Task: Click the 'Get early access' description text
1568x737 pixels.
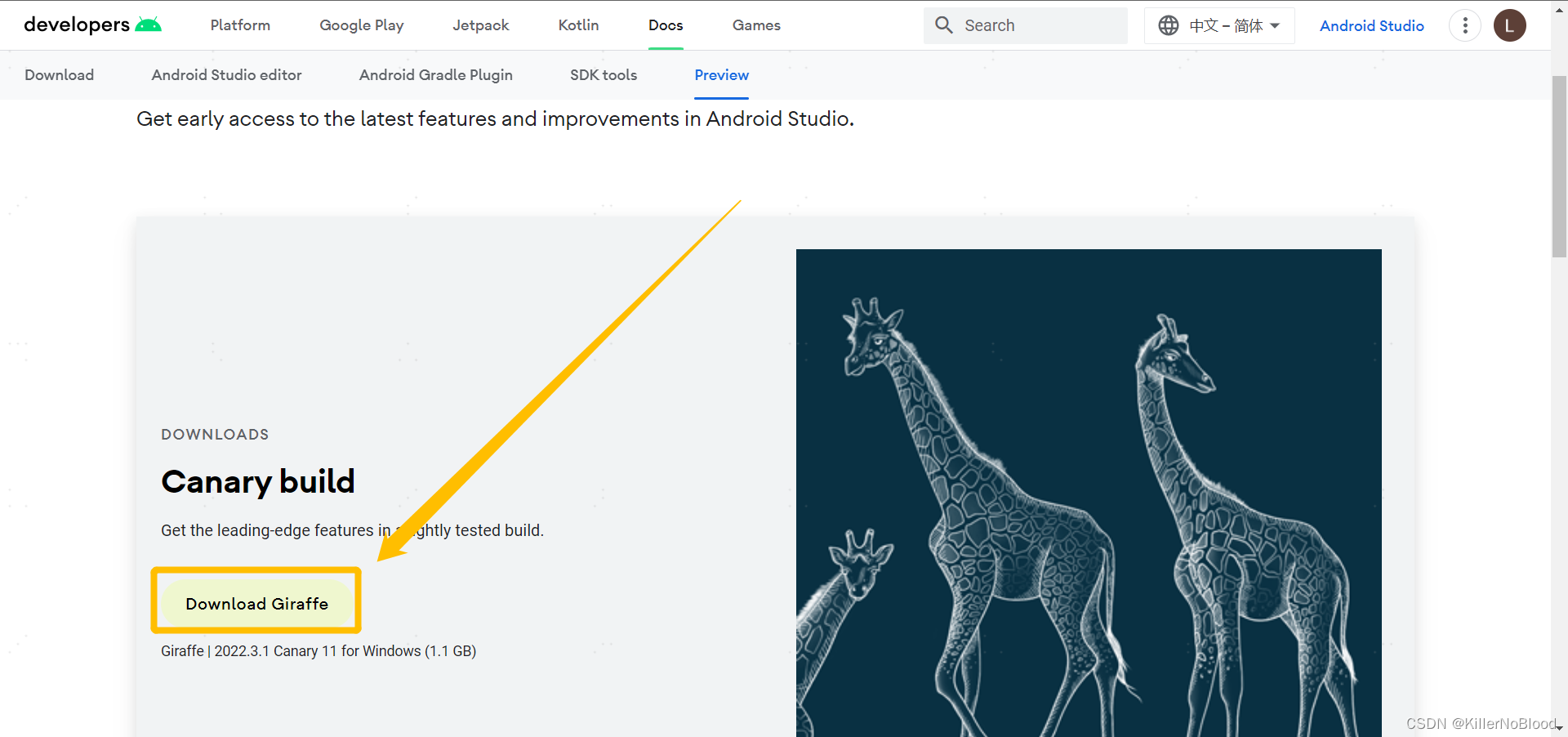Action: coord(495,119)
